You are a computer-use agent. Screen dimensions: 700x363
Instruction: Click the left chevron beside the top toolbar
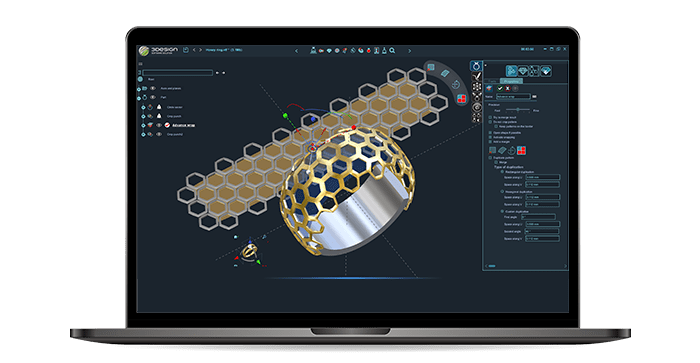click(x=296, y=51)
